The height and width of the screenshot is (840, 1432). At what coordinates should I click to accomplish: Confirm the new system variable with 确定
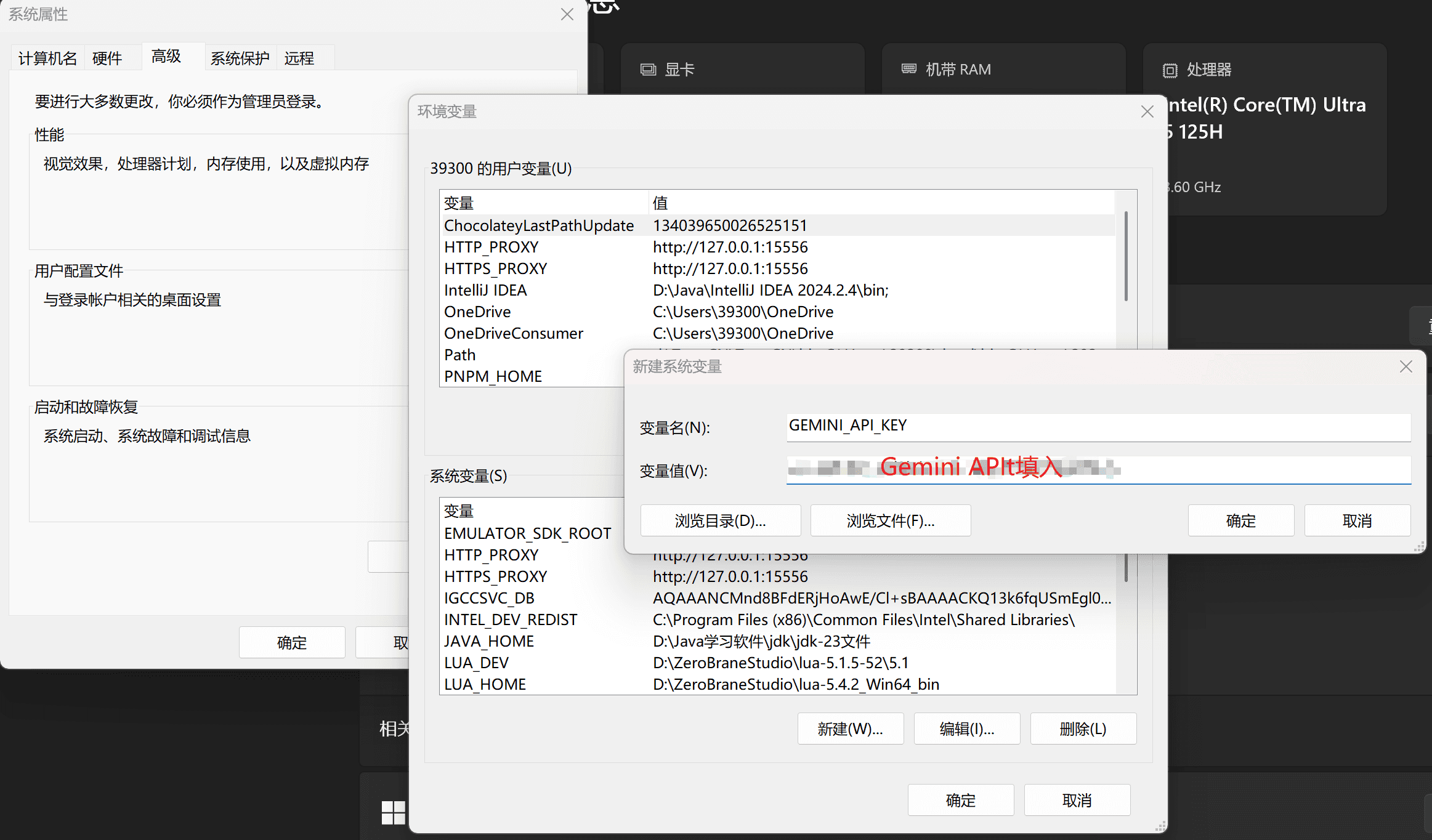[x=1240, y=520]
